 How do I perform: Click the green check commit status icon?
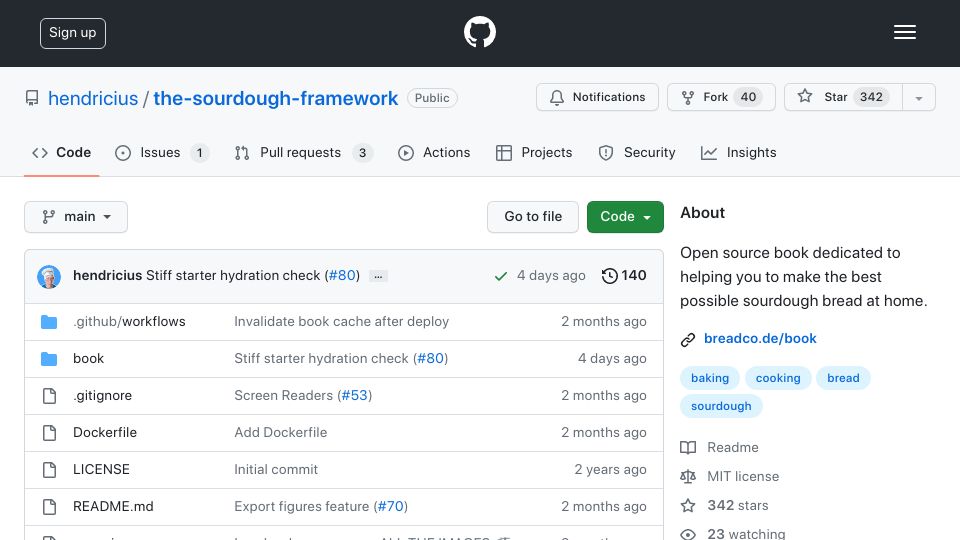point(501,276)
